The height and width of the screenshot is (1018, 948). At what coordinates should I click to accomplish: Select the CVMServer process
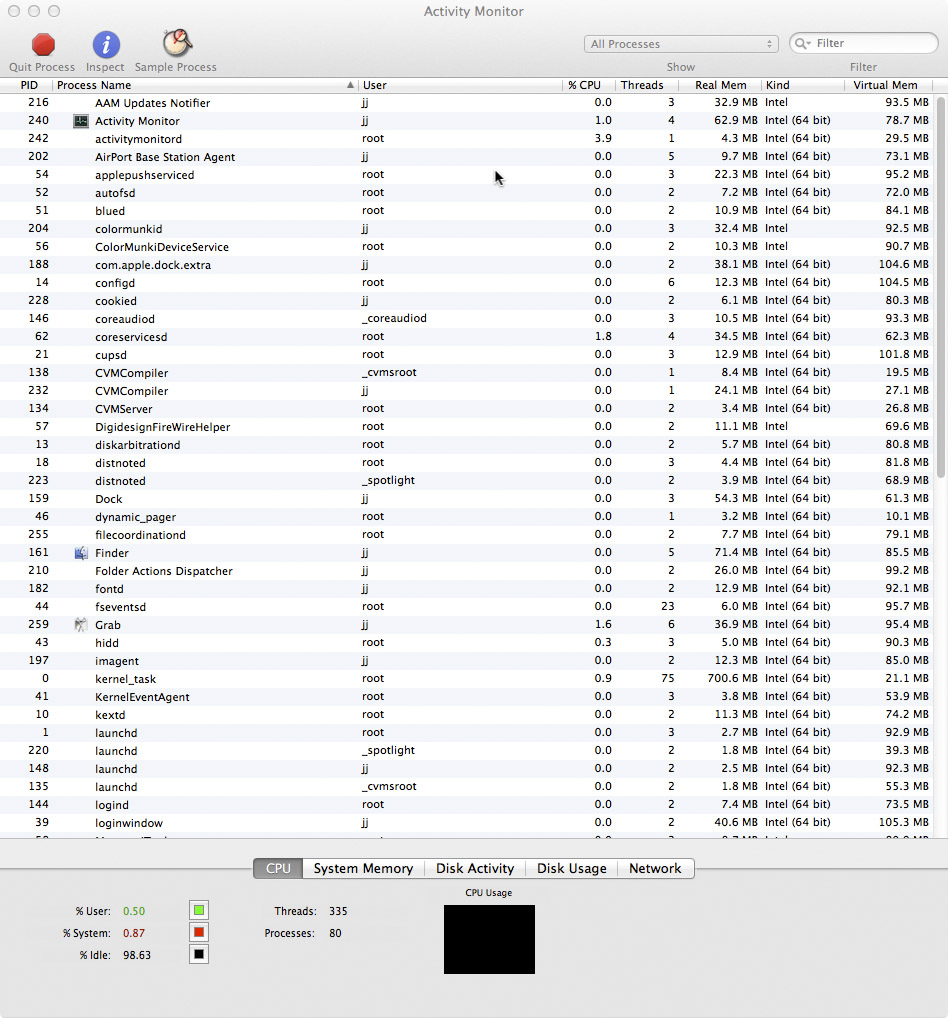468,408
